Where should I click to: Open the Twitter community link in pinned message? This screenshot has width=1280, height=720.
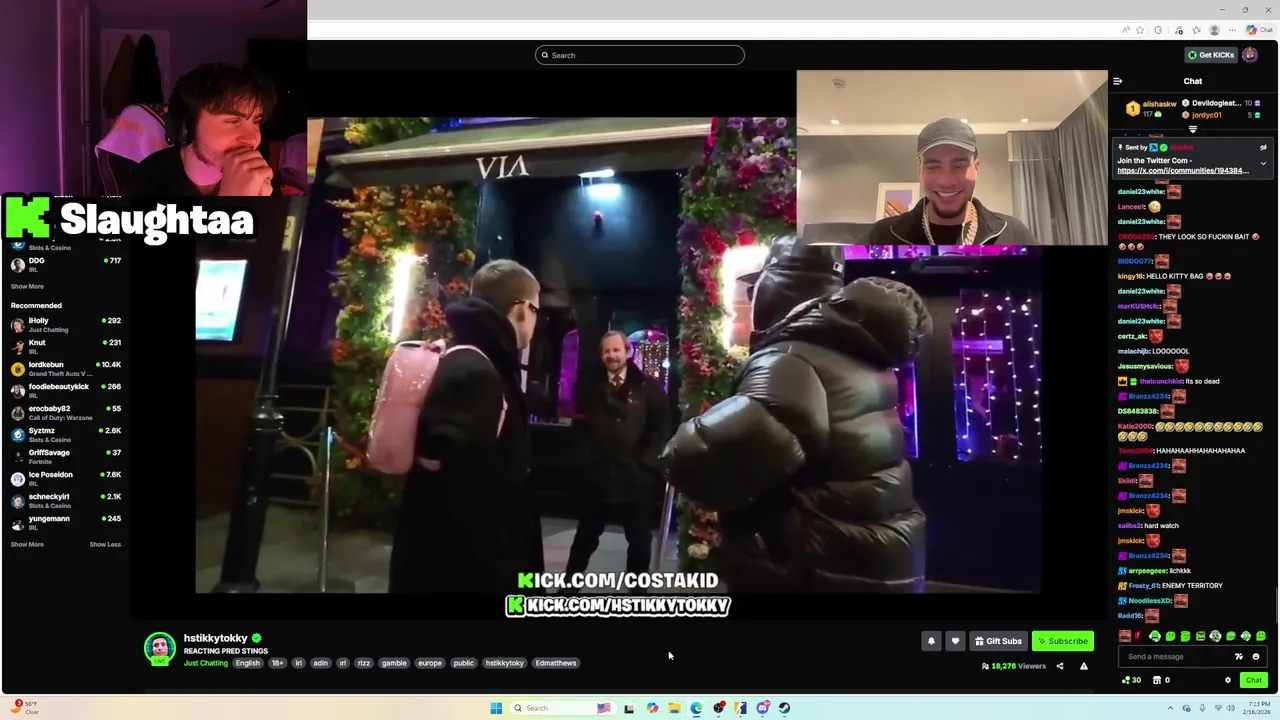pos(1183,171)
